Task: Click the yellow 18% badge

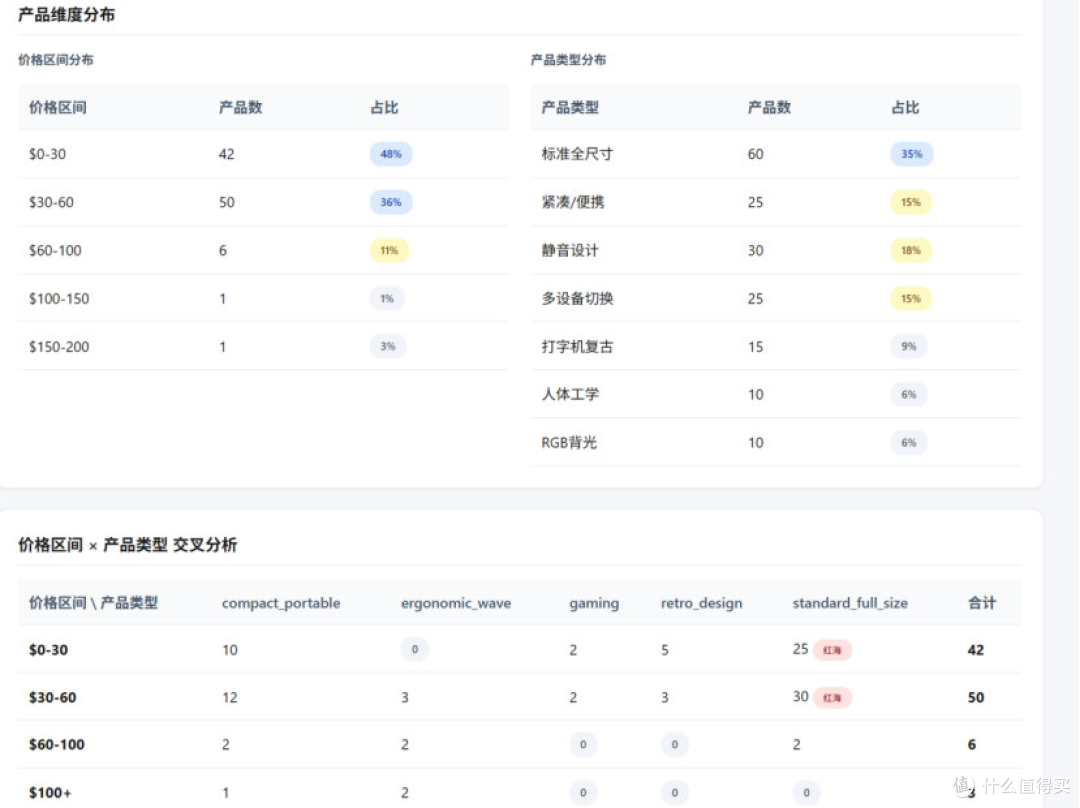Action: [x=911, y=251]
